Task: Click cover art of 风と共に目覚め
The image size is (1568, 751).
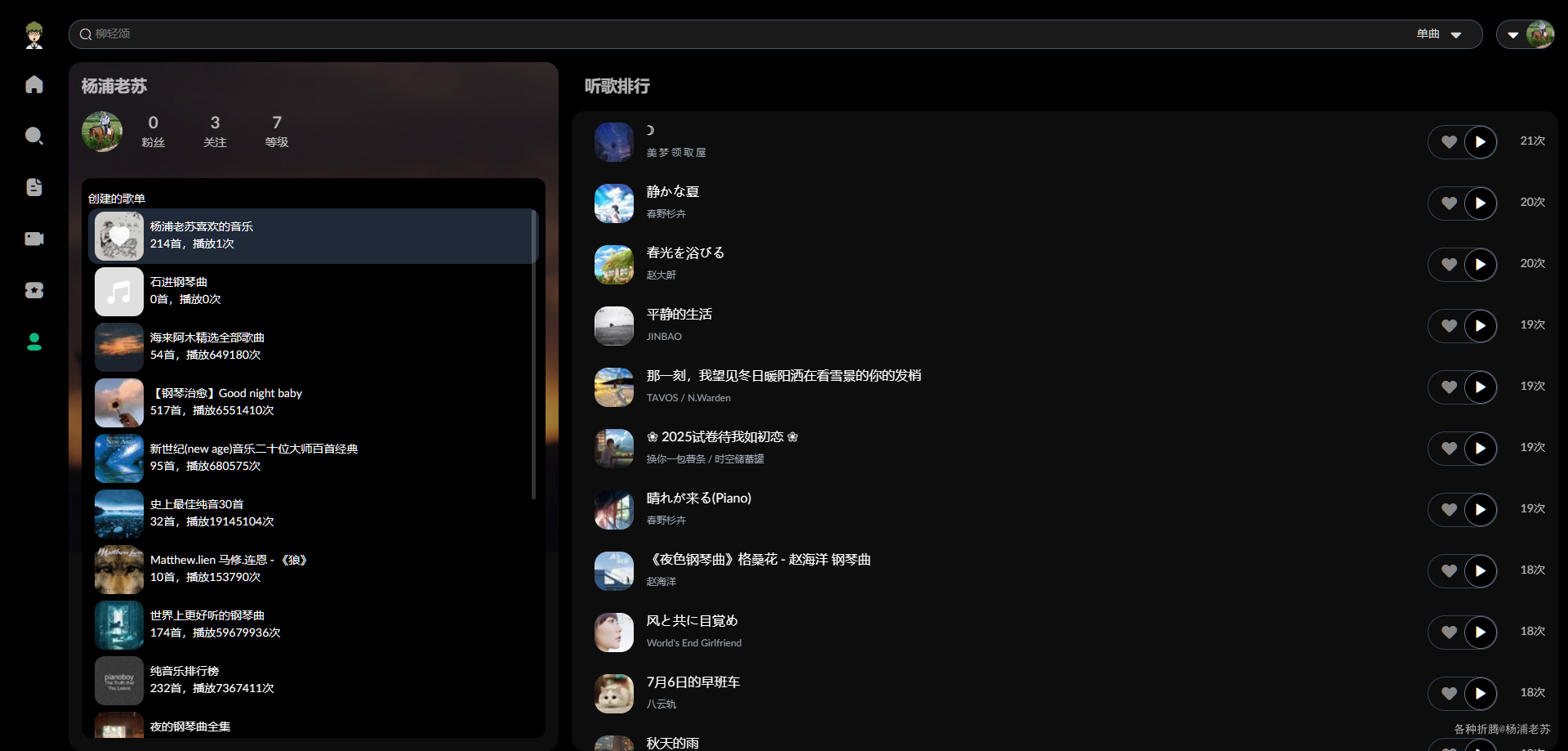Action: click(x=614, y=633)
